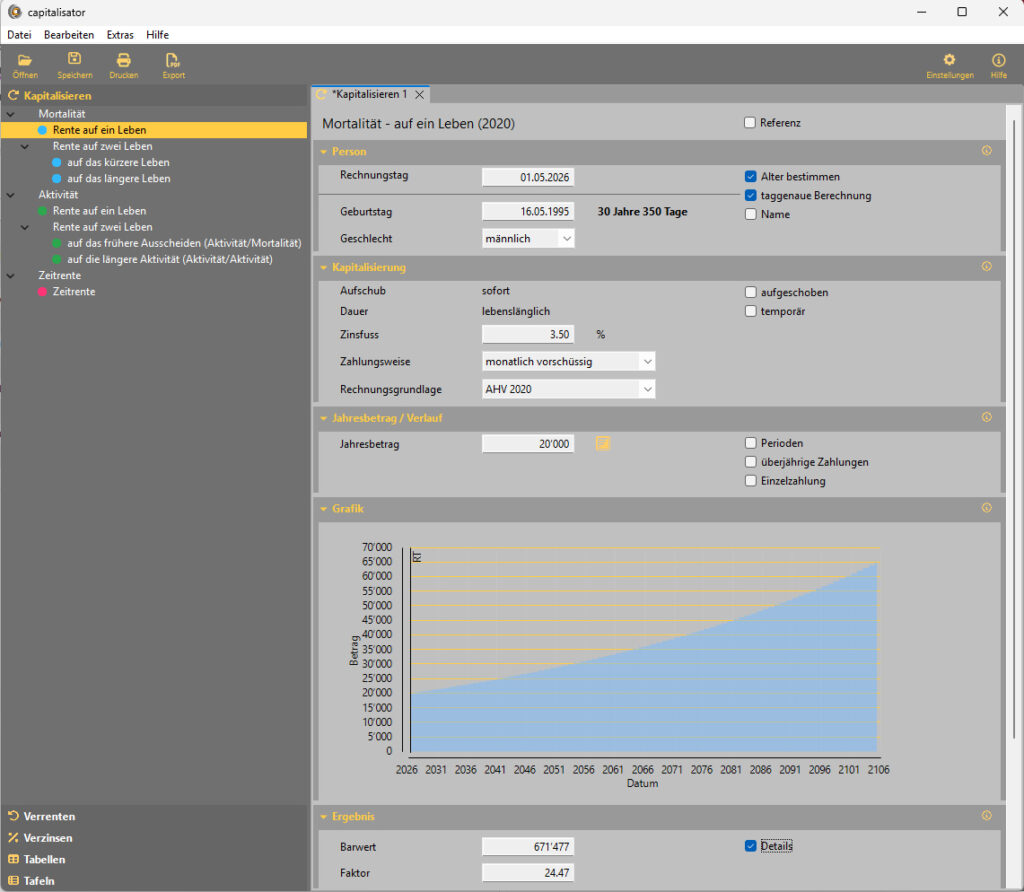Click the Speichern save icon
1024x892 pixels.
75,60
